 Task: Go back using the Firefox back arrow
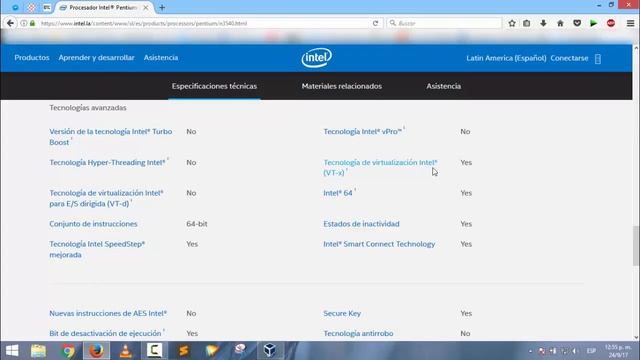tap(10, 23)
